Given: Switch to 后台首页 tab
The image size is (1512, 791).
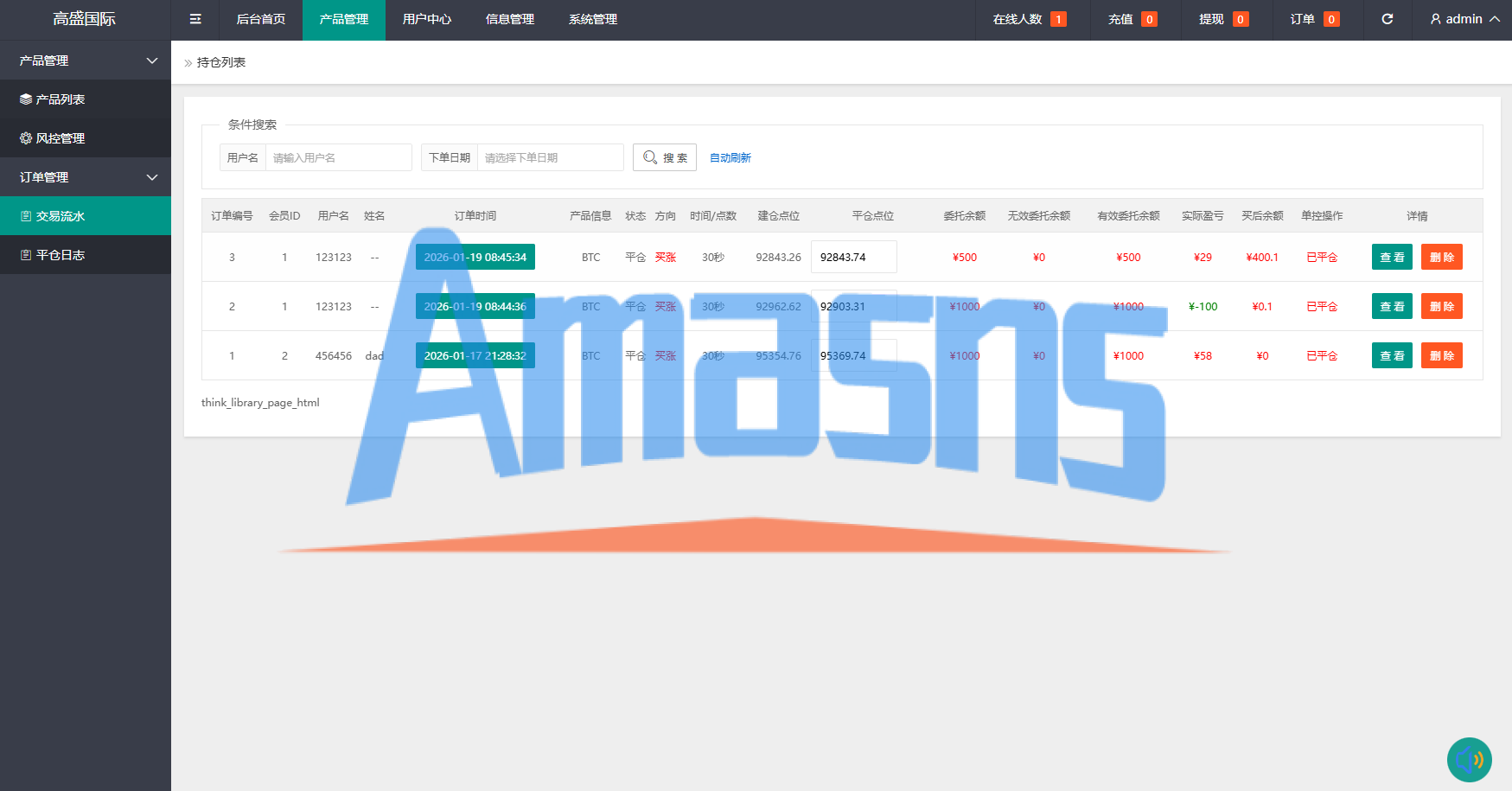Looking at the screenshot, I should (261, 19).
